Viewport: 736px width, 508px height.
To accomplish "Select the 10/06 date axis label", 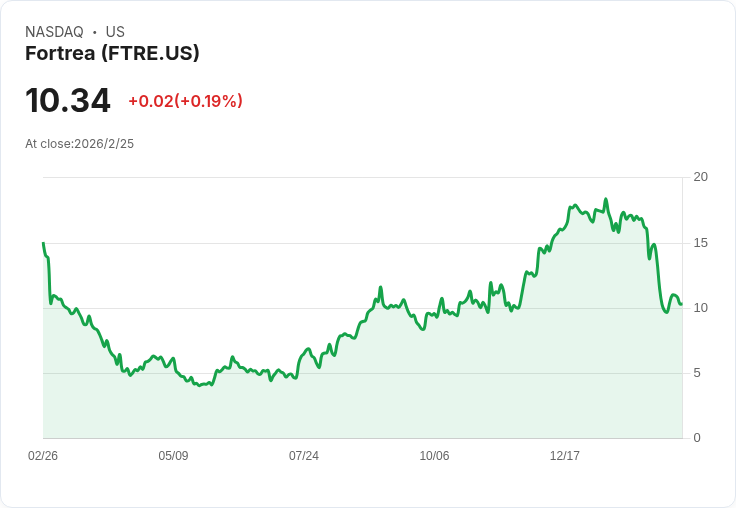I will tap(434, 456).
